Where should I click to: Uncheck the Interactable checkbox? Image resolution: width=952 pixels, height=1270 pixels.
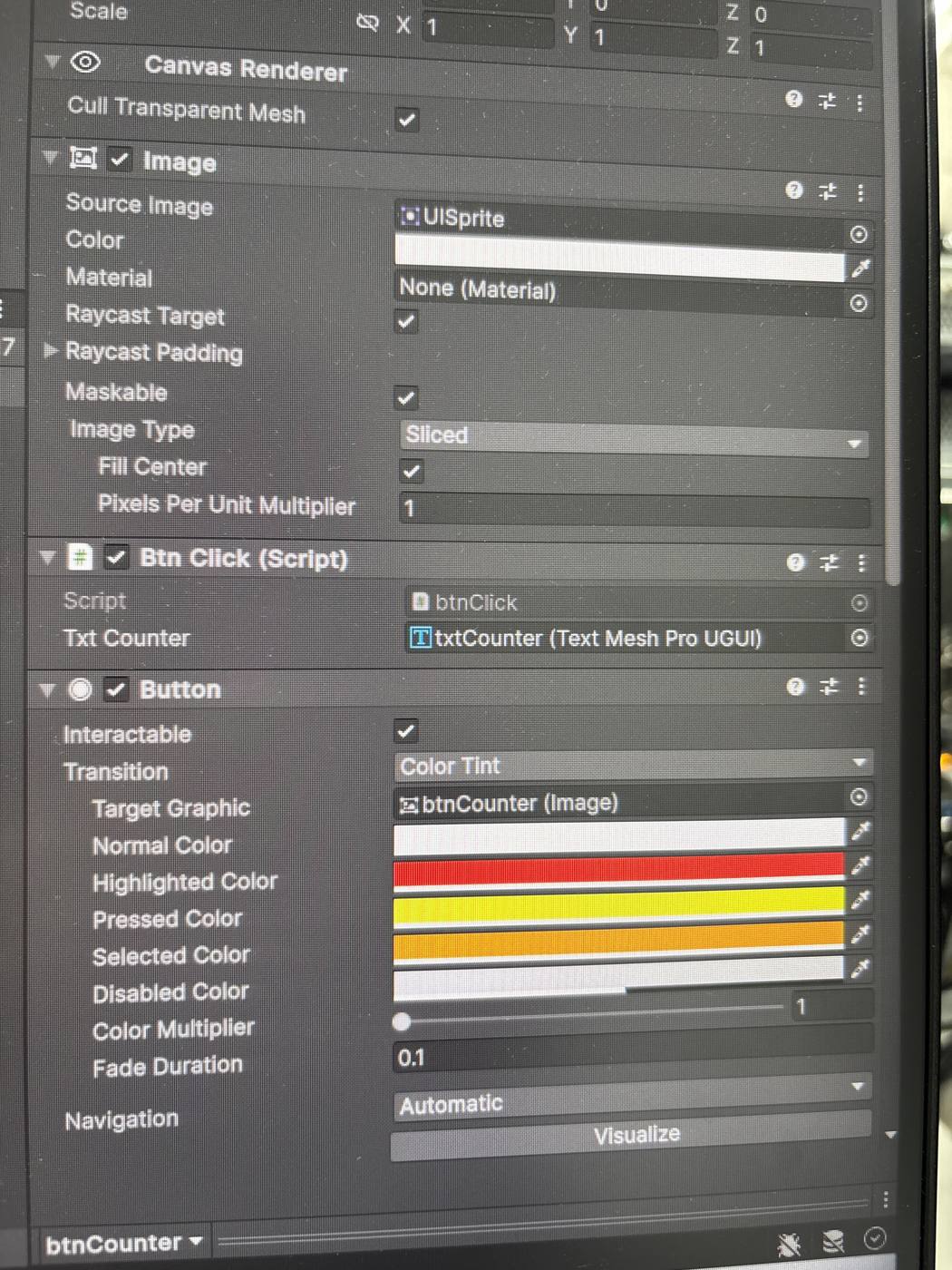point(406,730)
